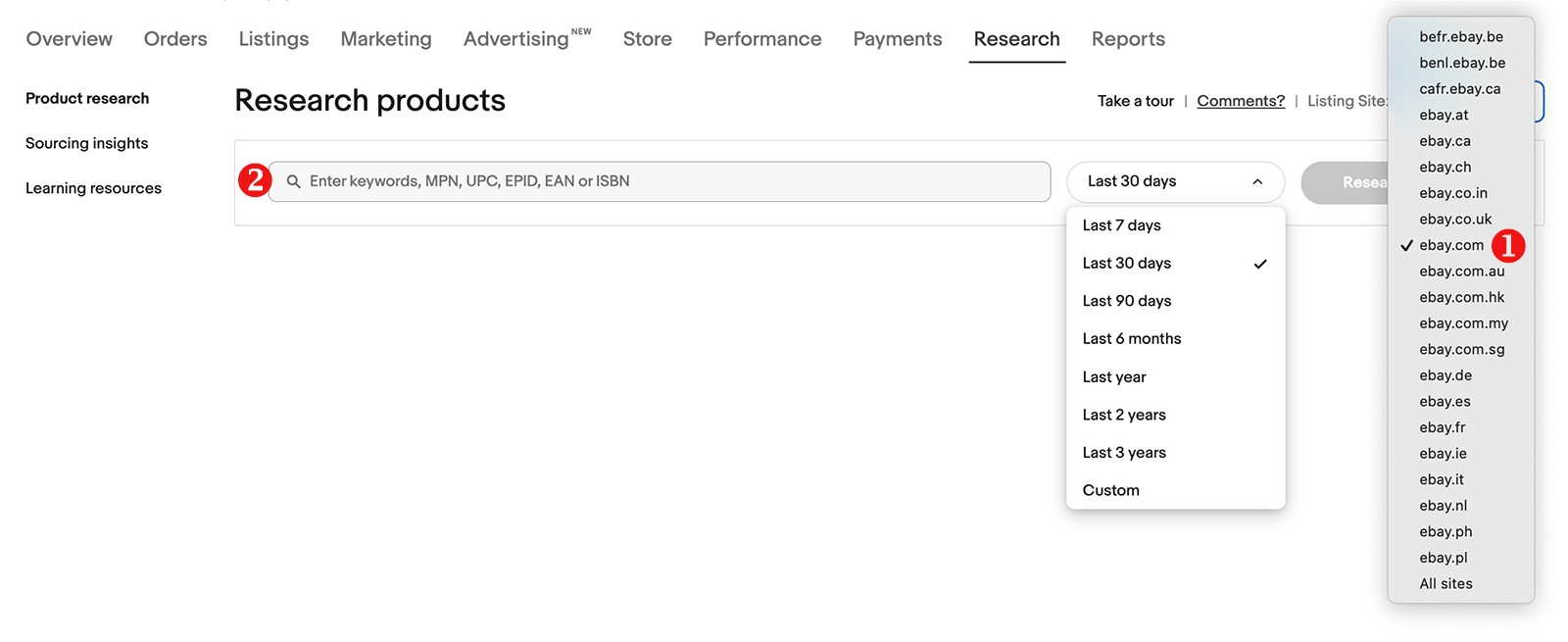Image resolution: width=1568 pixels, height=642 pixels.
Task: Select the Research tab
Action: tap(1017, 39)
